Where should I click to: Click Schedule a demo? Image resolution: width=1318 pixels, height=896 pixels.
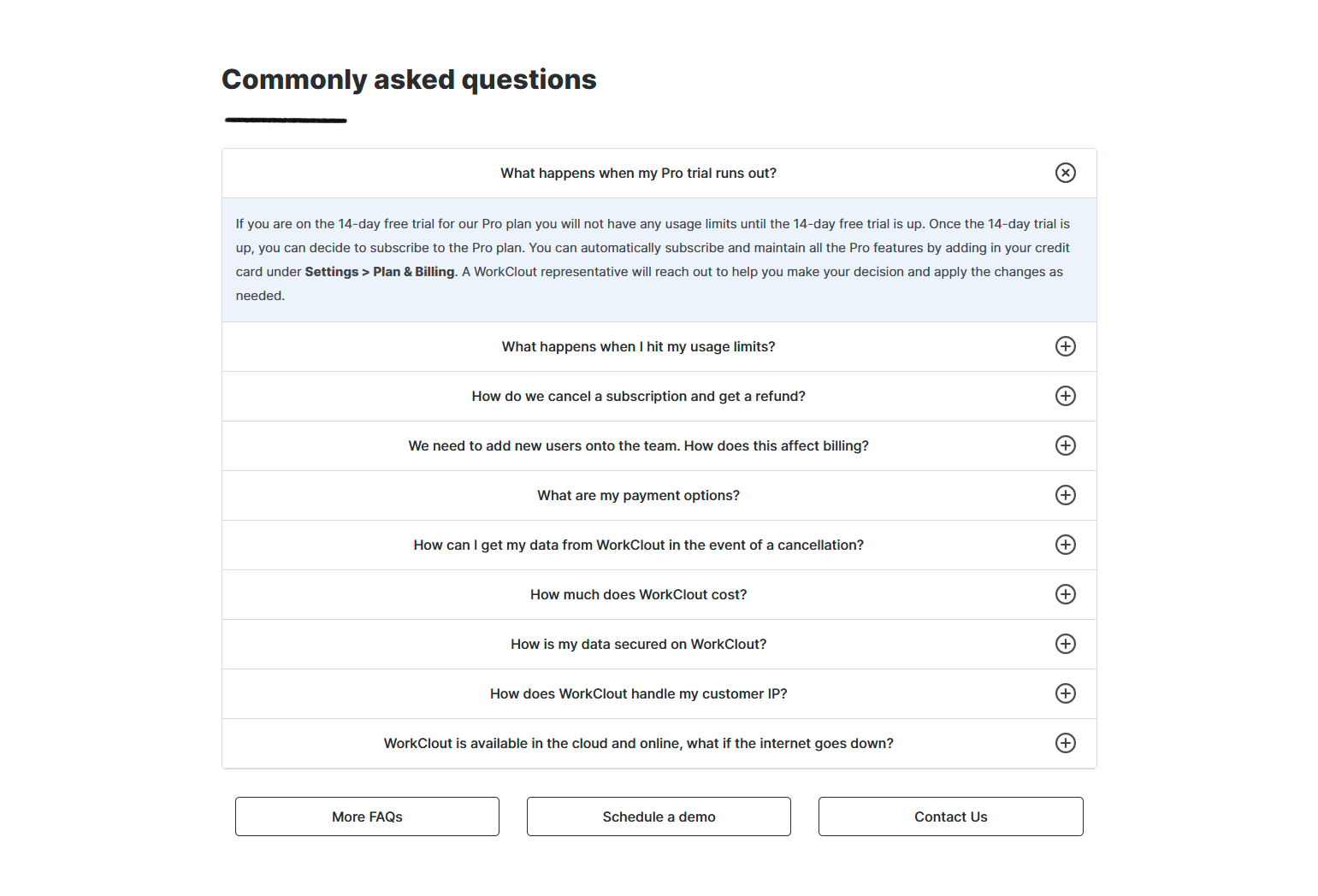tap(659, 816)
